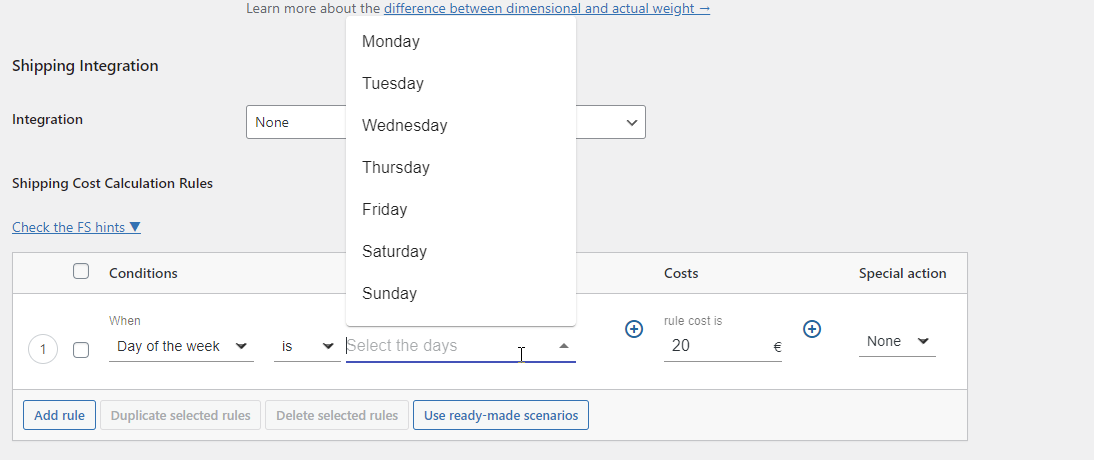Focus the rule cost is input field

722,346
